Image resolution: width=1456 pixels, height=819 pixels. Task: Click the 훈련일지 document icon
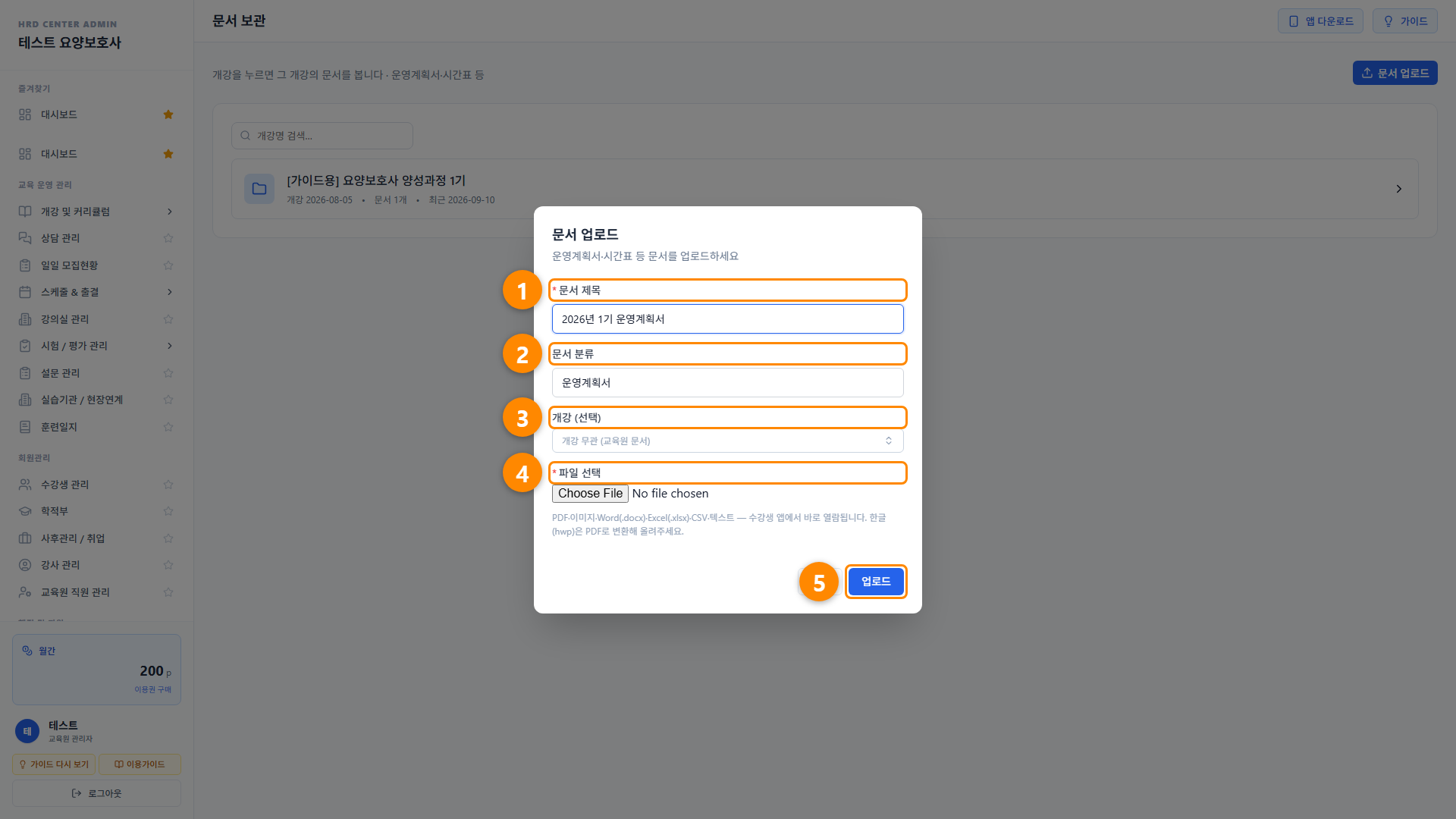point(25,427)
